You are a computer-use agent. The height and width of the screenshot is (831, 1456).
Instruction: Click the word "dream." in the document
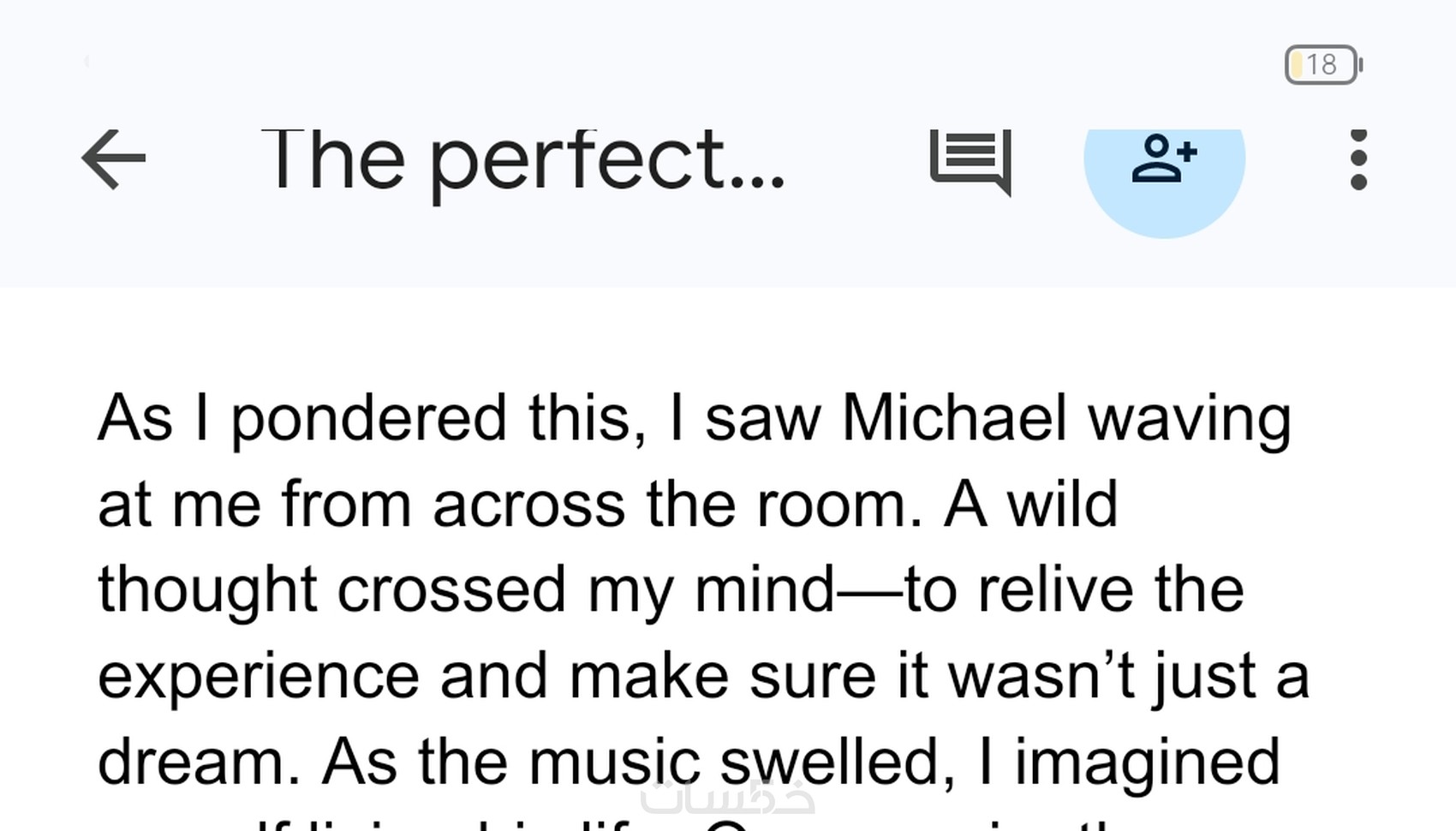[199, 762]
